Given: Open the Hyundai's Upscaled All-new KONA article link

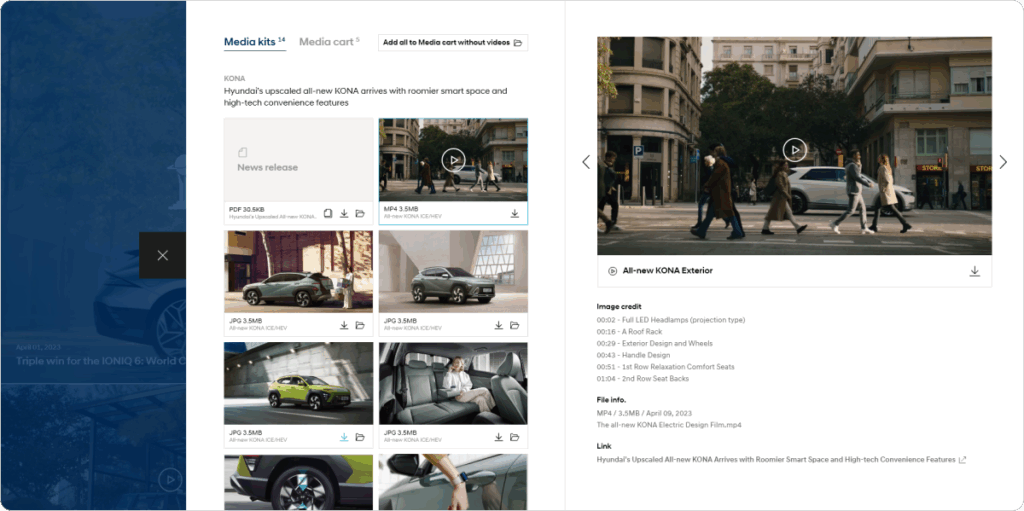Looking at the screenshot, I should tap(776, 460).
